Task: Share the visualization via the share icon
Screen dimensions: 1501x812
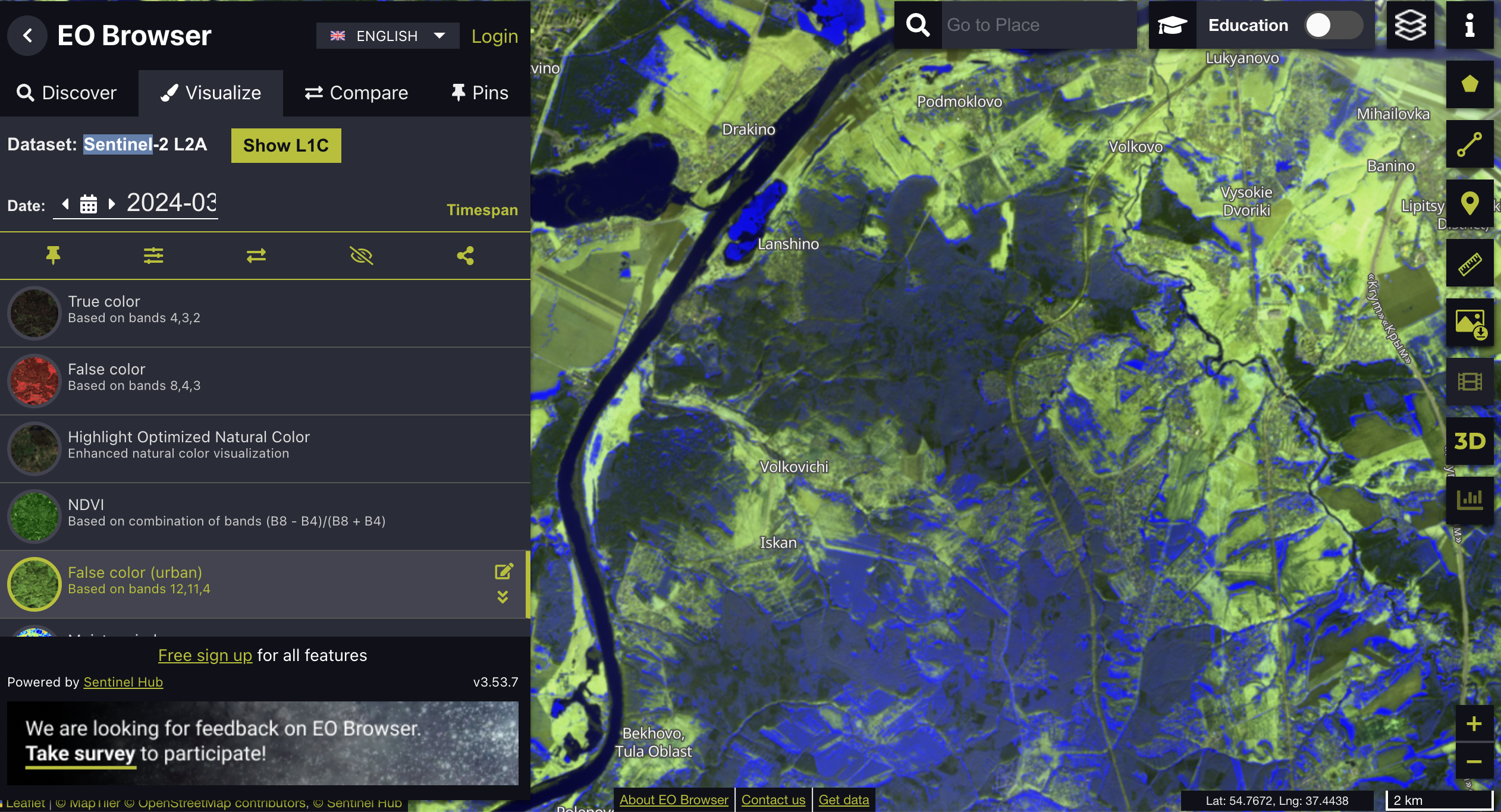Action: 466,256
